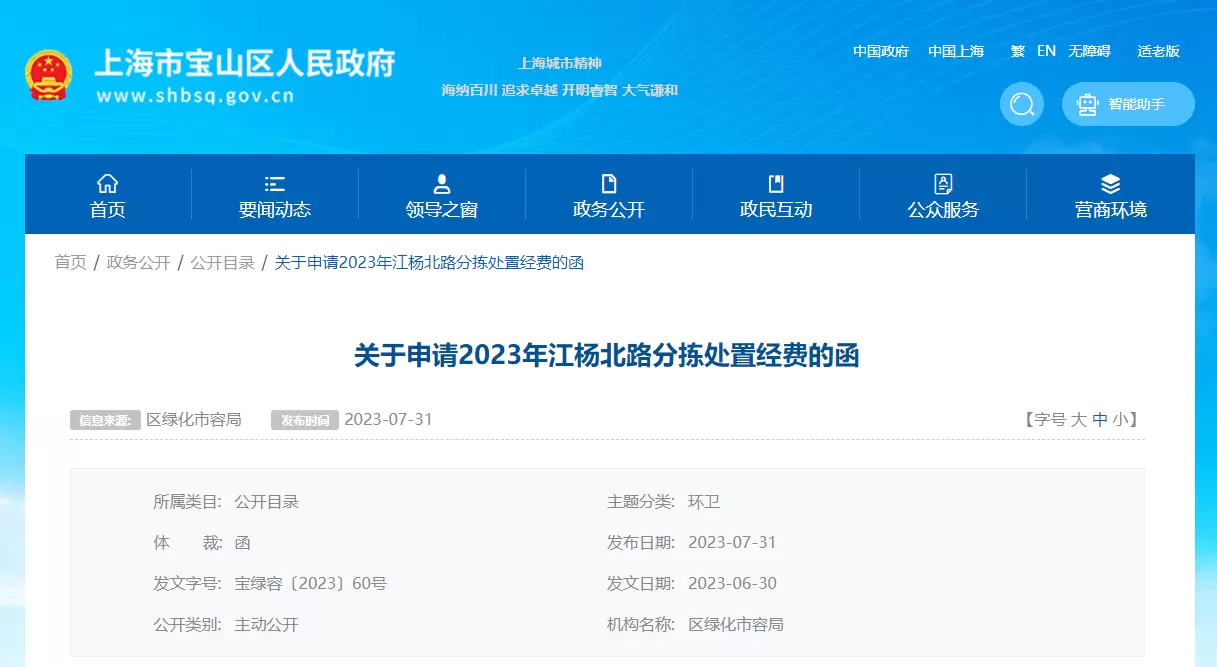Open the 中国上海 link
Viewport: 1217px width, 667px height.
tap(956, 51)
